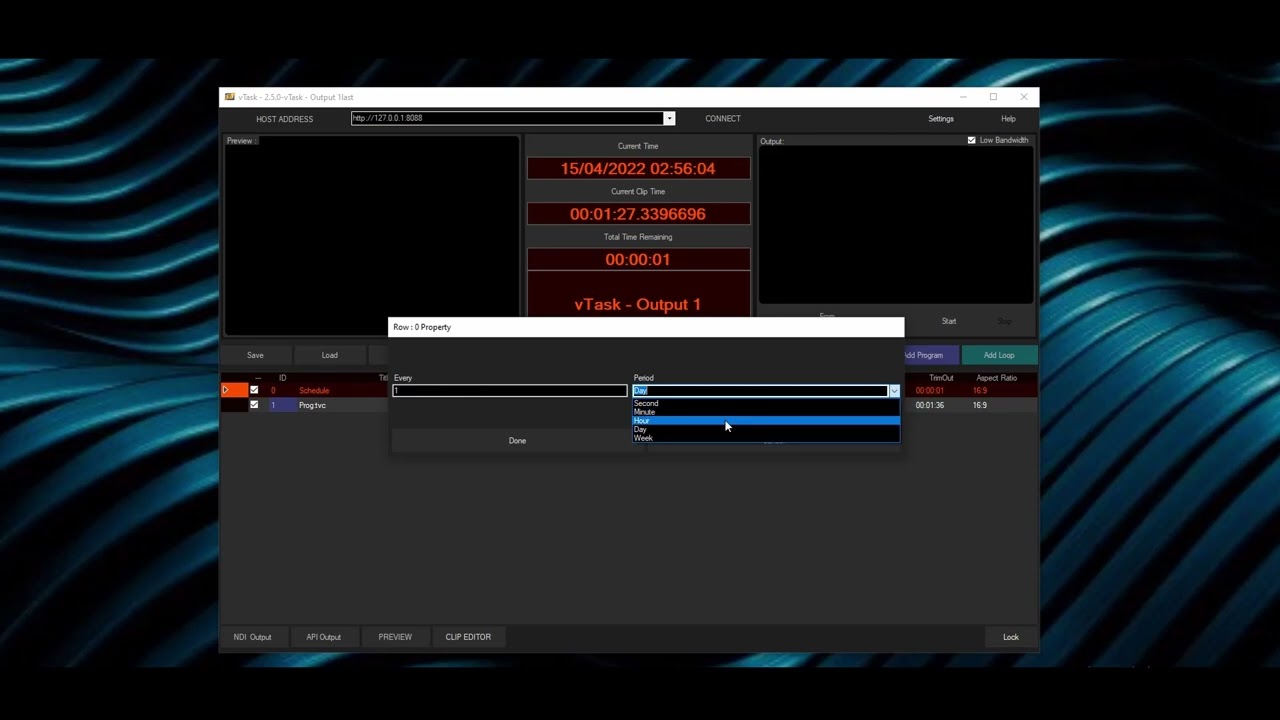This screenshot has height=720, width=1280.
Task: Click the Lock button
Action: coord(1011,637)
